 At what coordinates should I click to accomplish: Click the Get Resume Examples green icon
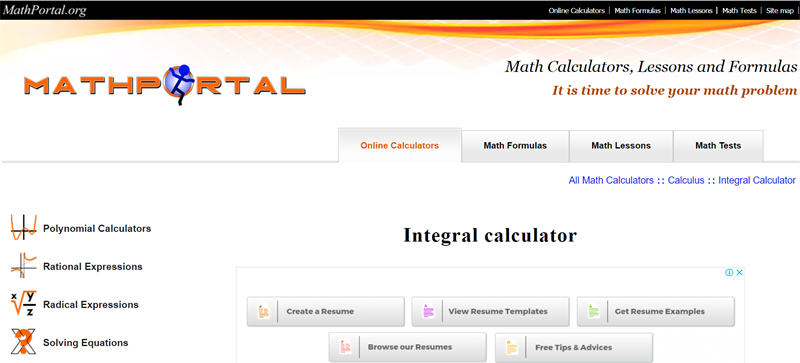[593, 311]
